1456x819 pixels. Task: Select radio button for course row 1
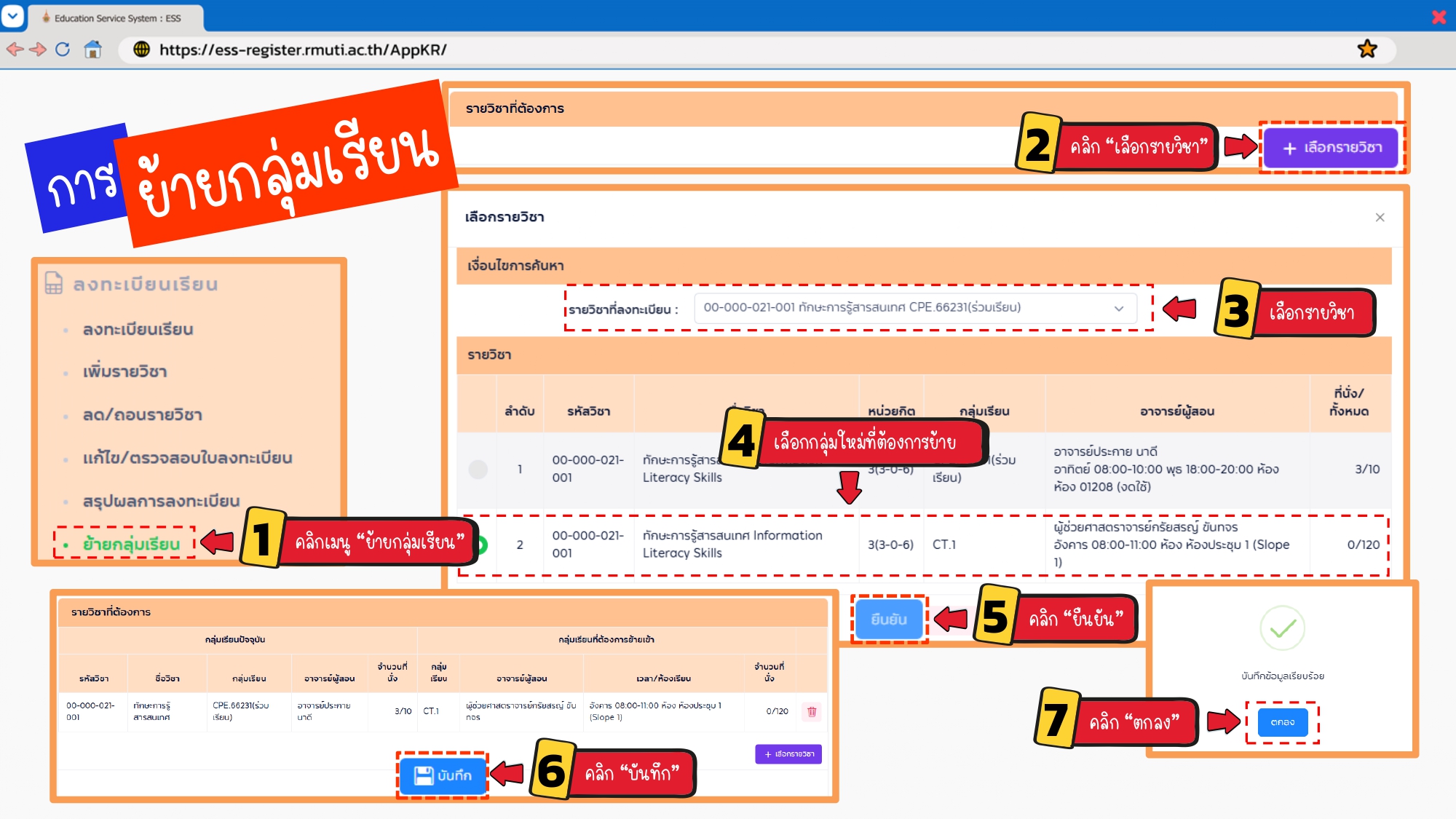click(478, 470)
